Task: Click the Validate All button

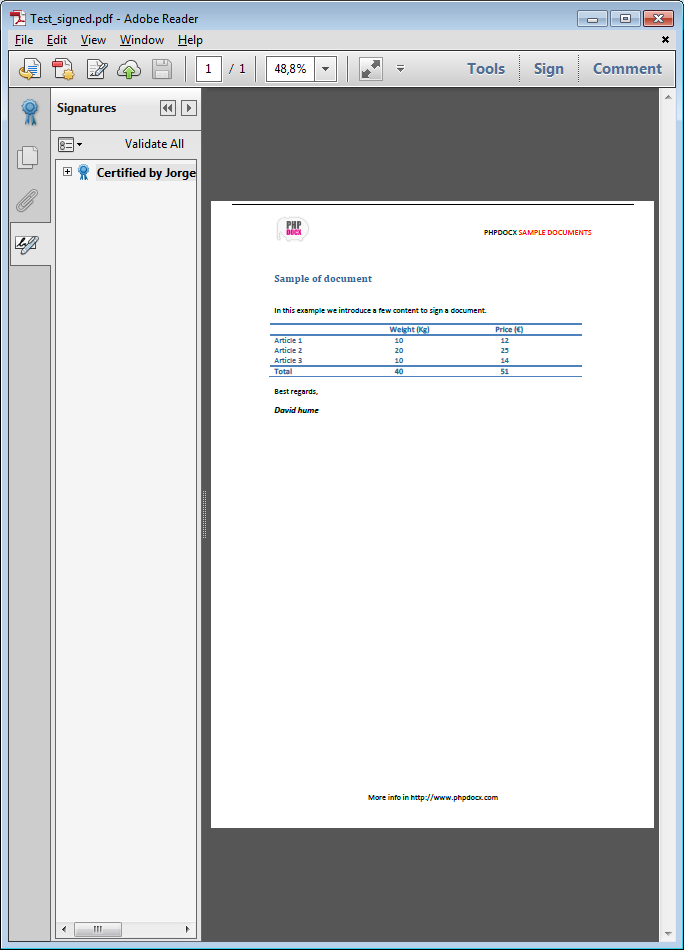Action: (154, 144)
